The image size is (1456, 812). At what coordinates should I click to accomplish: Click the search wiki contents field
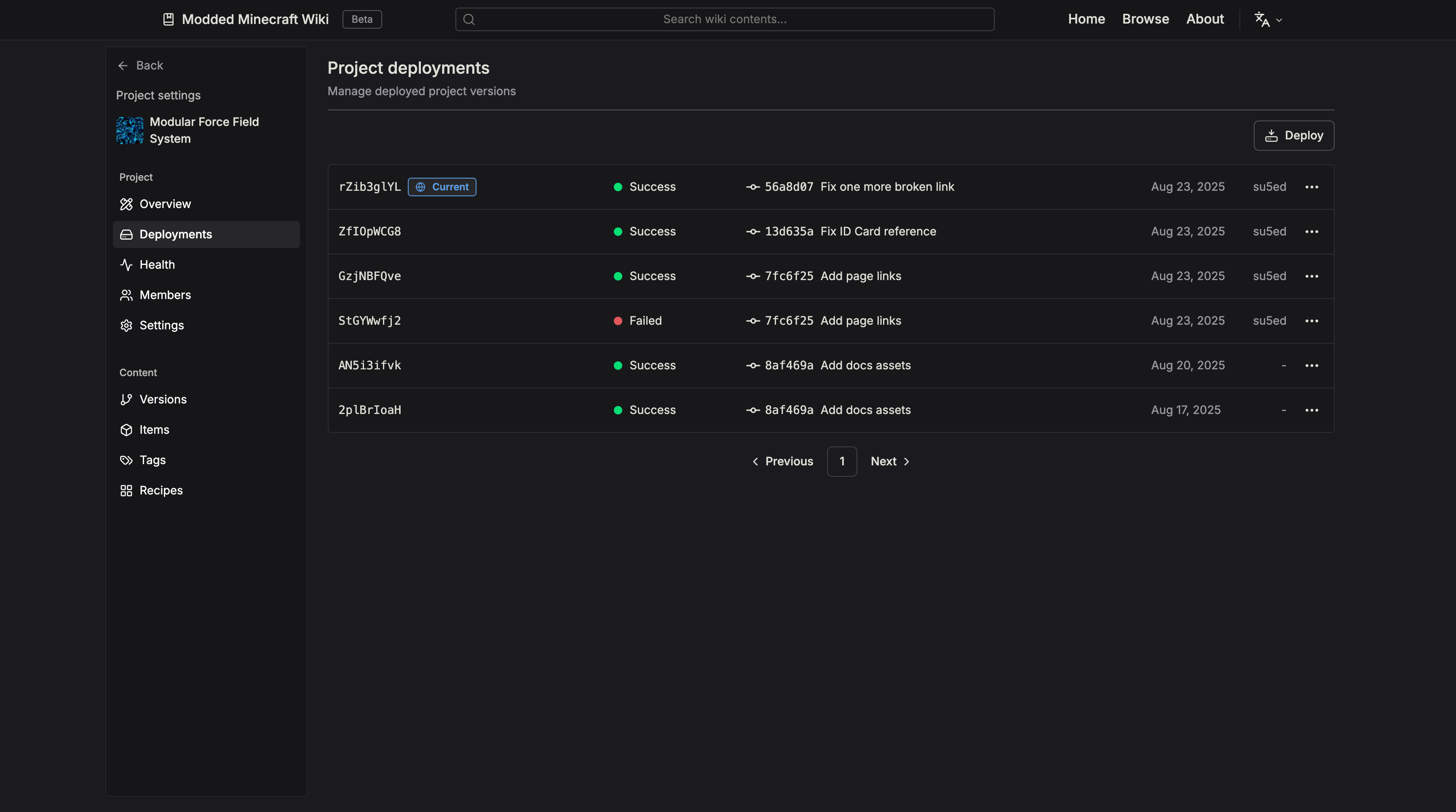coord(724,19)
